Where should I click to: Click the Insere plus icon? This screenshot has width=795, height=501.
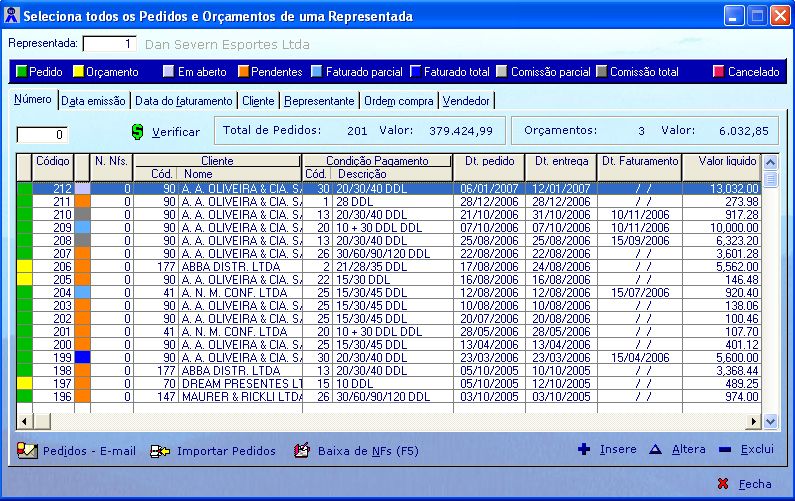click(584, 450)
